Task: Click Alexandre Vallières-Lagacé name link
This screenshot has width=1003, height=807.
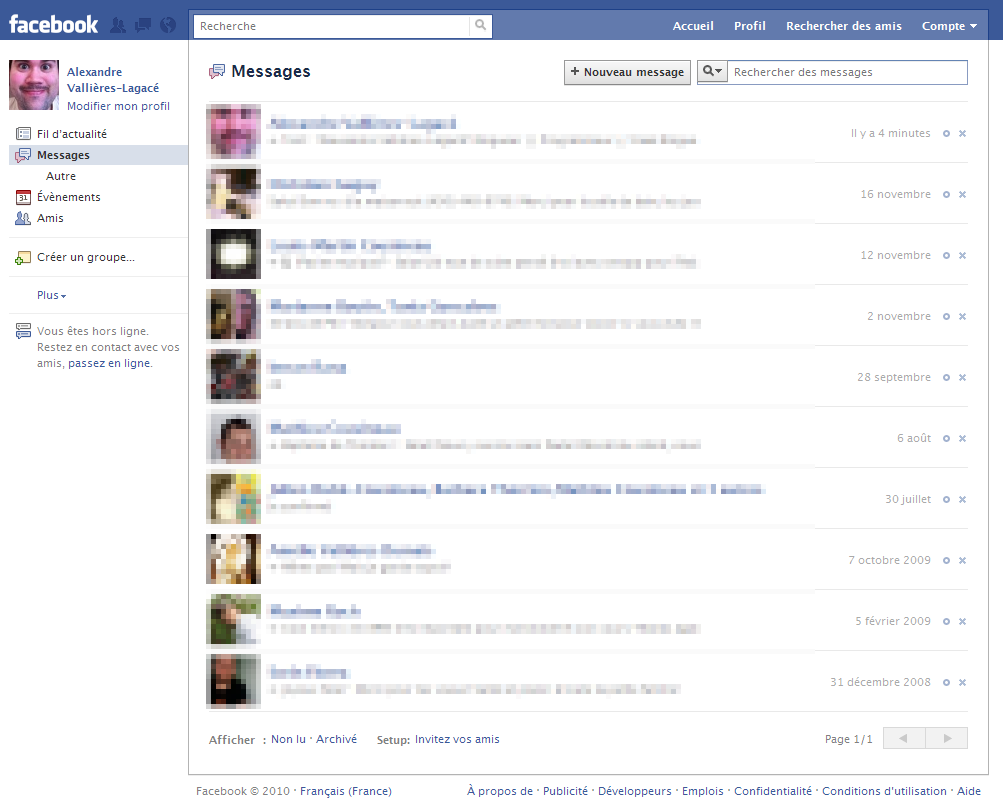Action: [113, 80]
